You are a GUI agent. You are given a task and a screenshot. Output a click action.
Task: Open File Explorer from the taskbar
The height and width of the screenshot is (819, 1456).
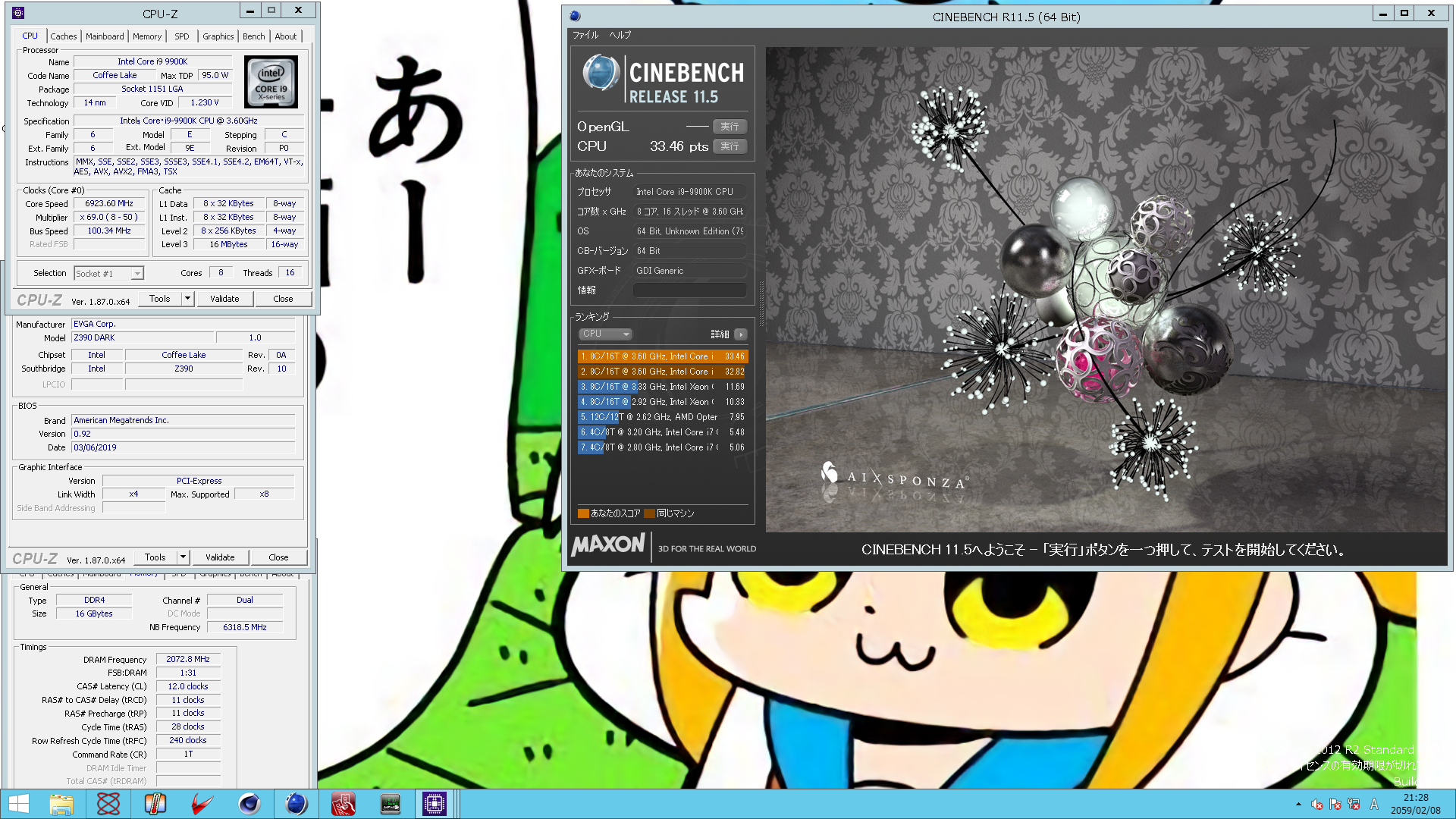61,804
